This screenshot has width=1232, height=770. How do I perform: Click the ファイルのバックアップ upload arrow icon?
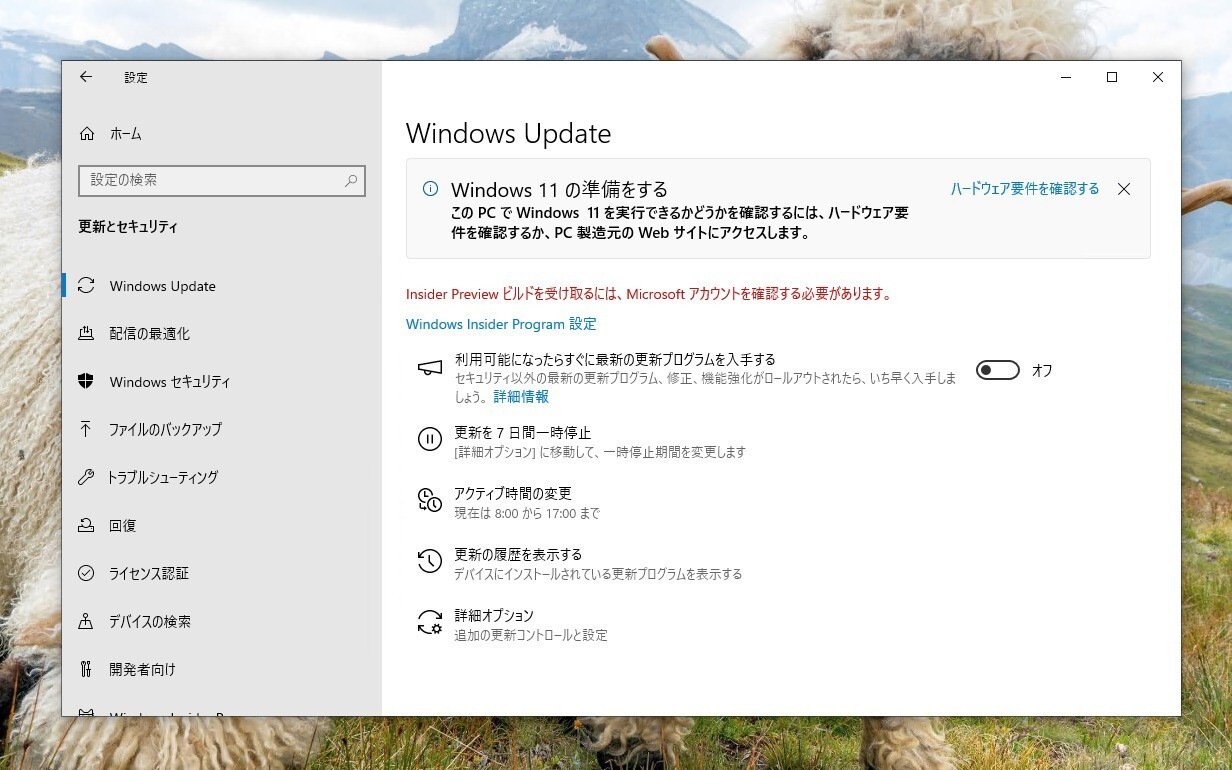click(x=87, y=430)
